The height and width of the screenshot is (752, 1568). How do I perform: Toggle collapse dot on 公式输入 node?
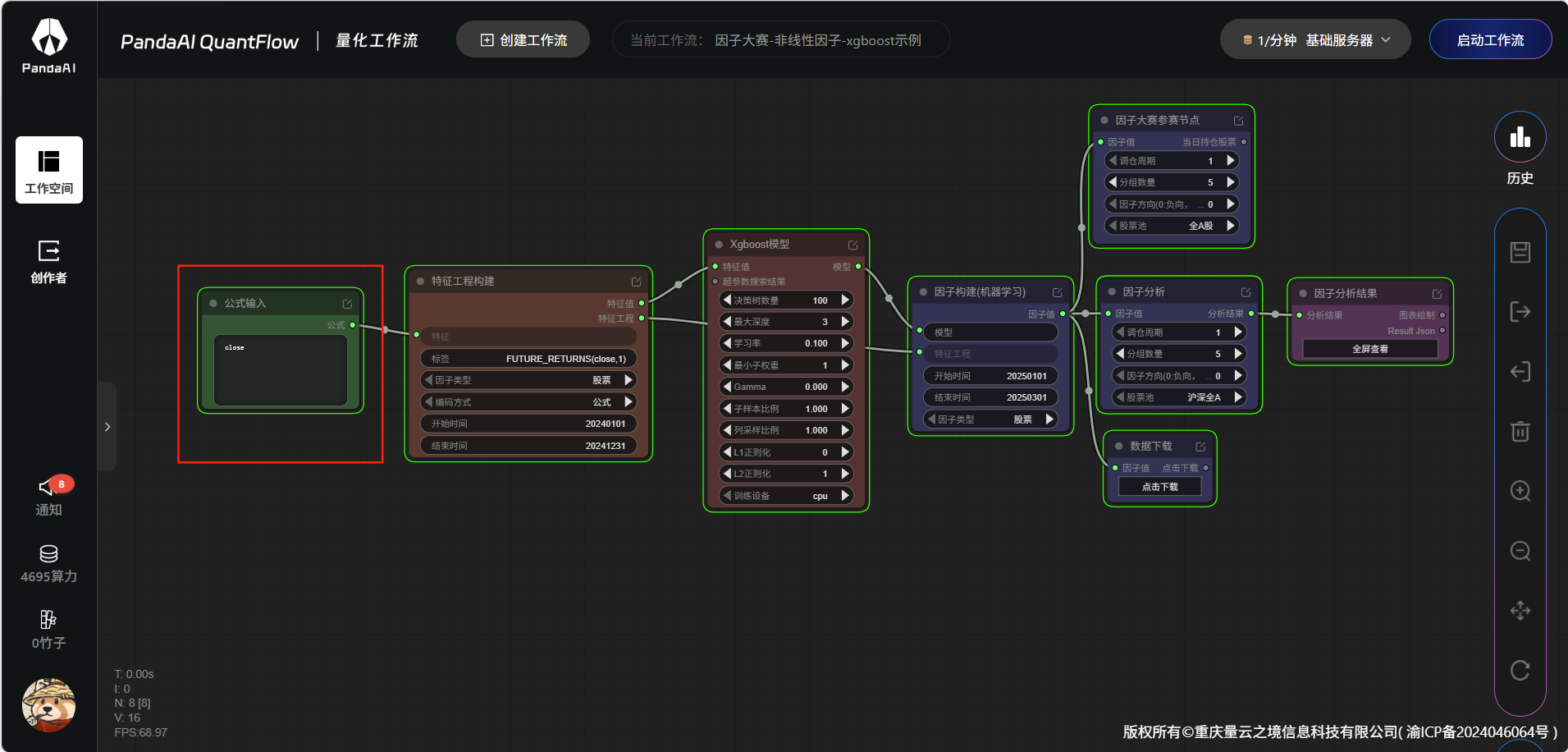point(213,303)
